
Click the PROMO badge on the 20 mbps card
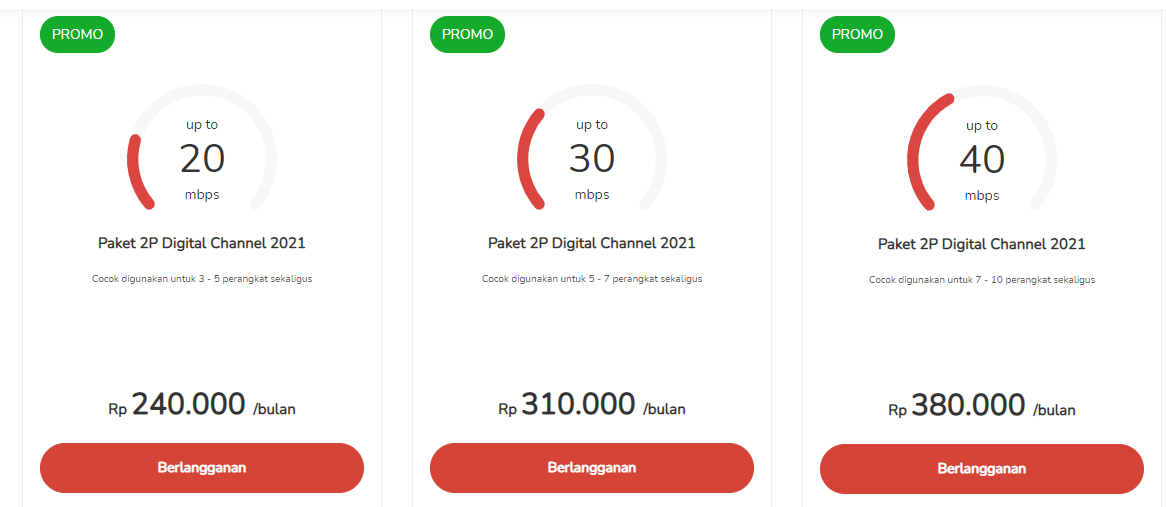coord(77,34)
